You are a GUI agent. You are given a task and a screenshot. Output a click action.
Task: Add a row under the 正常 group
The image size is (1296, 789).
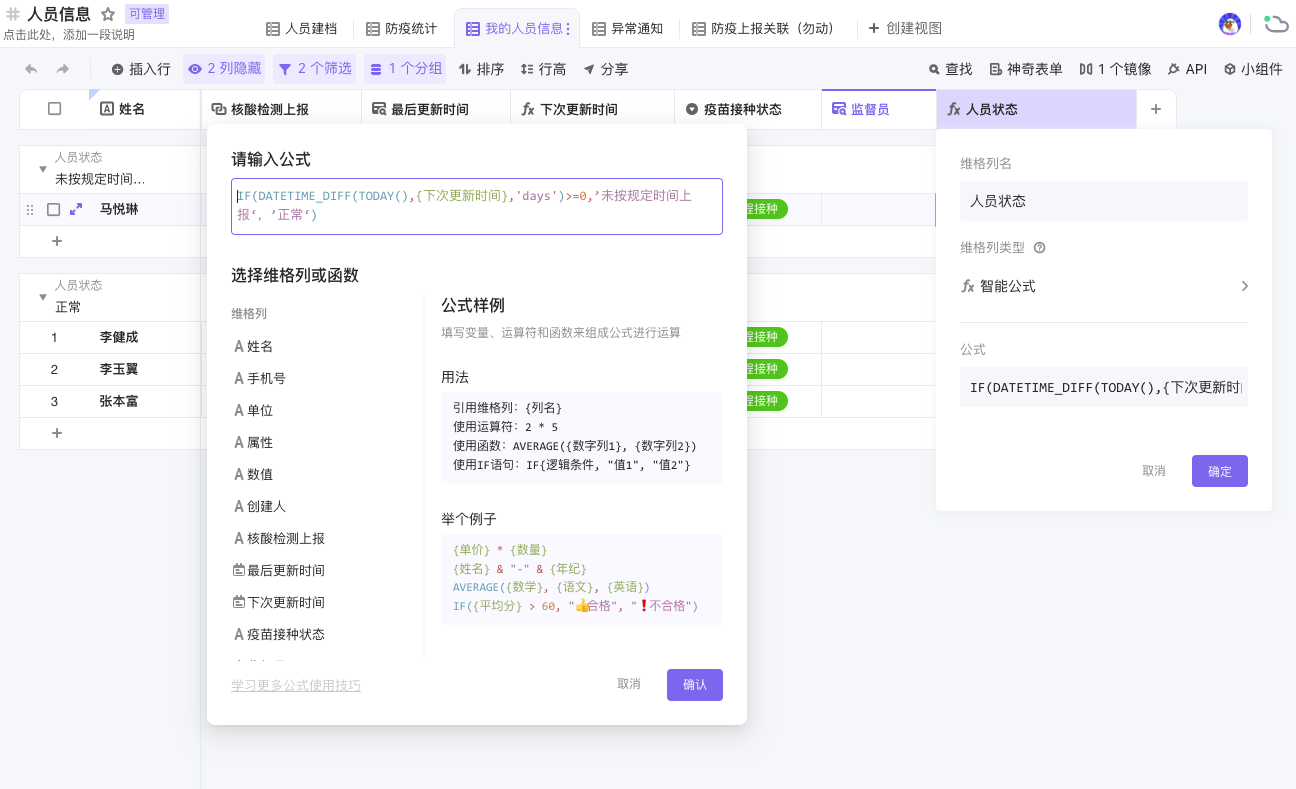(x=57, y=433)
